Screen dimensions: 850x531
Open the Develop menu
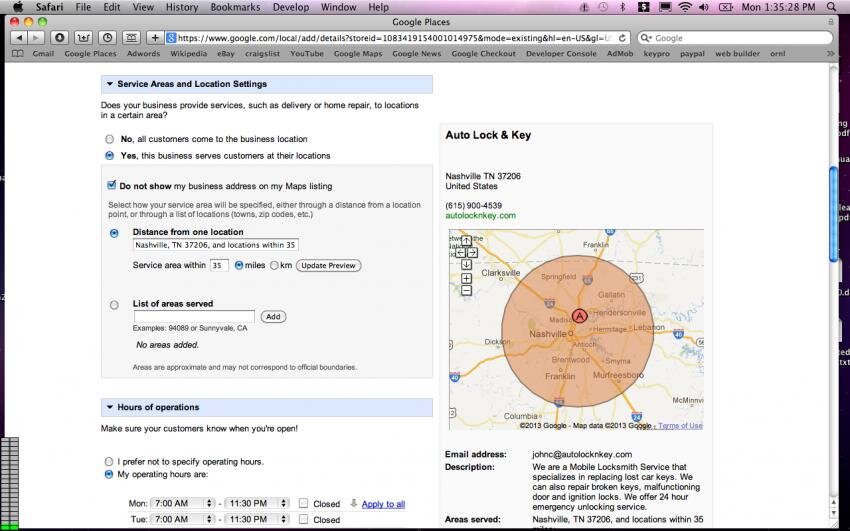[x=291, y=7]
